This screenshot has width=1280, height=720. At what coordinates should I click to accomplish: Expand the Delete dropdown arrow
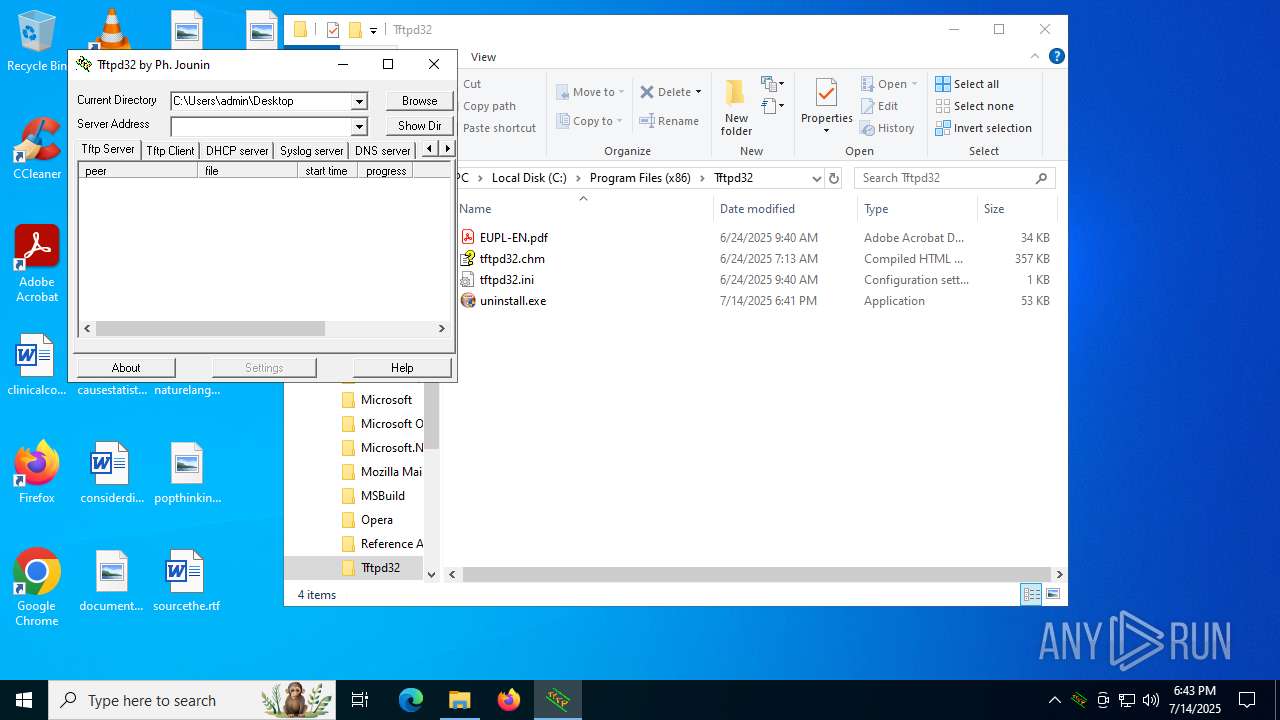point(698,92)
